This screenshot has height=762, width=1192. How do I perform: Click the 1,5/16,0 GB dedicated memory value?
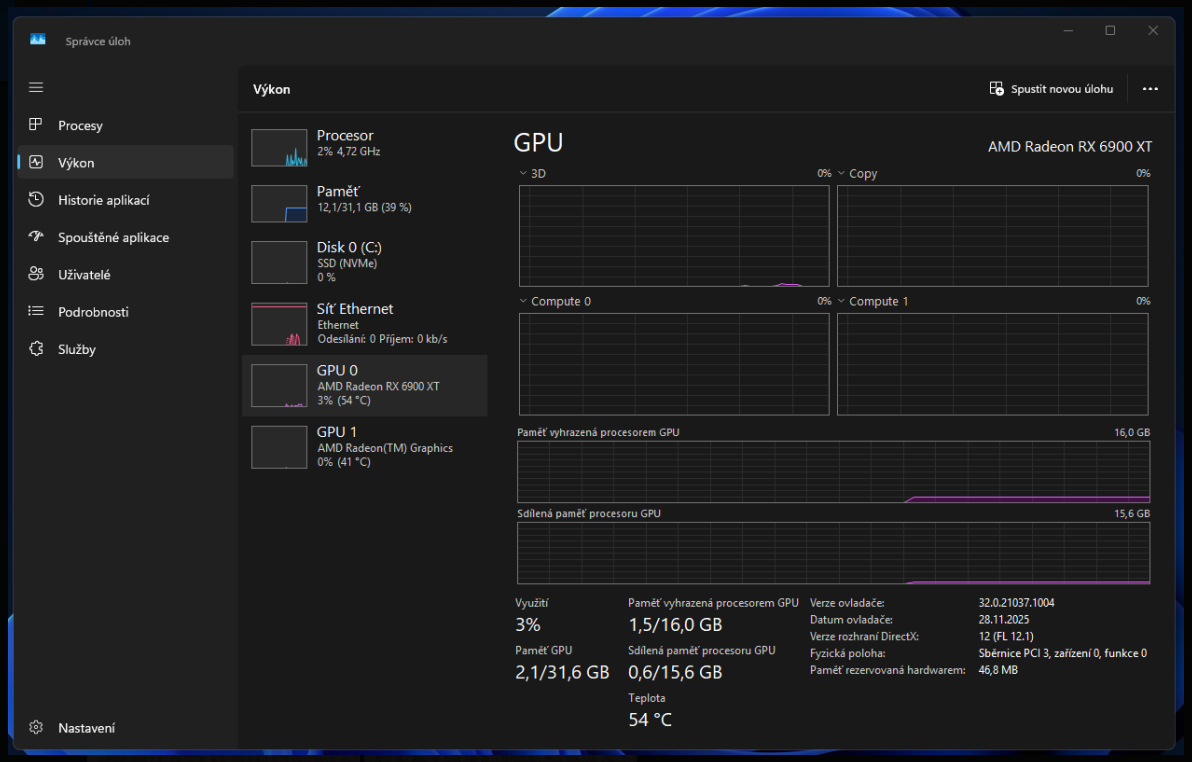675,625
